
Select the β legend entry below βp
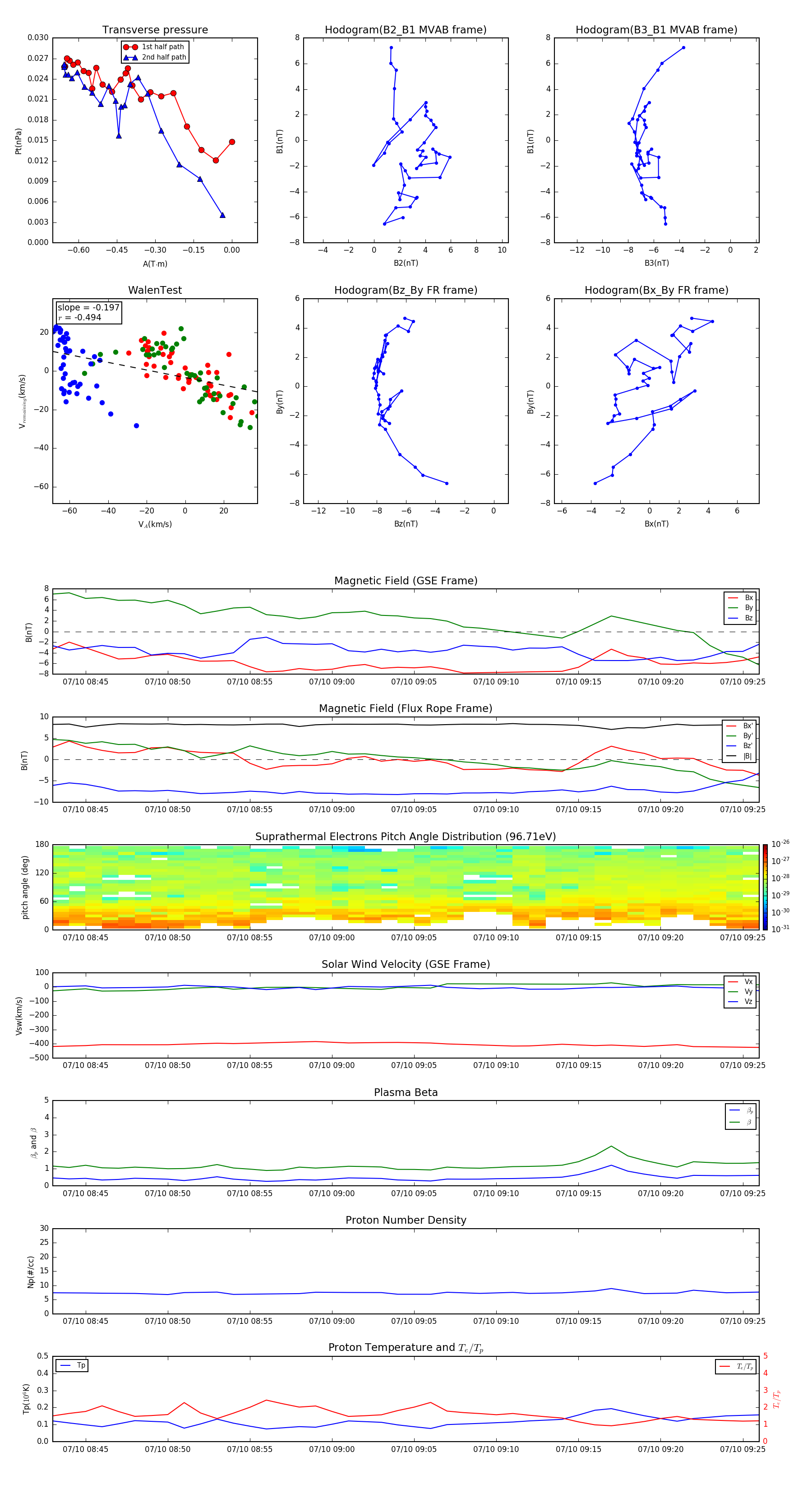[741, 1122]
